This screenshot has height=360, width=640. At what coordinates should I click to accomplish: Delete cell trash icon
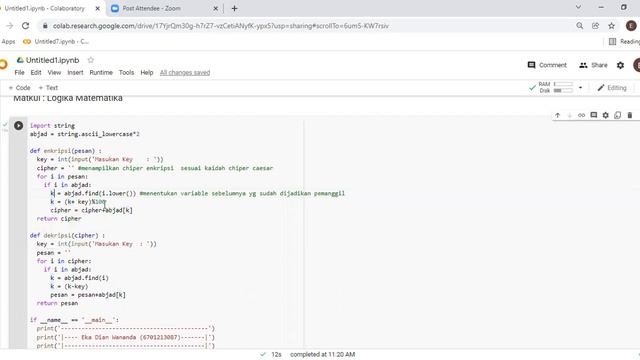pos(630,116)
